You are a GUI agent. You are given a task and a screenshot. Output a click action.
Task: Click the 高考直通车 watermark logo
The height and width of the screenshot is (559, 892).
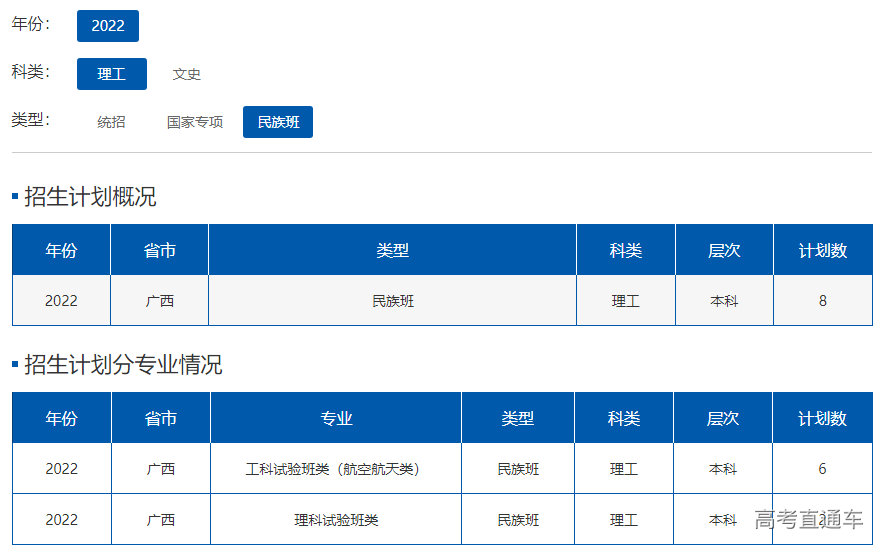(x=808, y=519)
